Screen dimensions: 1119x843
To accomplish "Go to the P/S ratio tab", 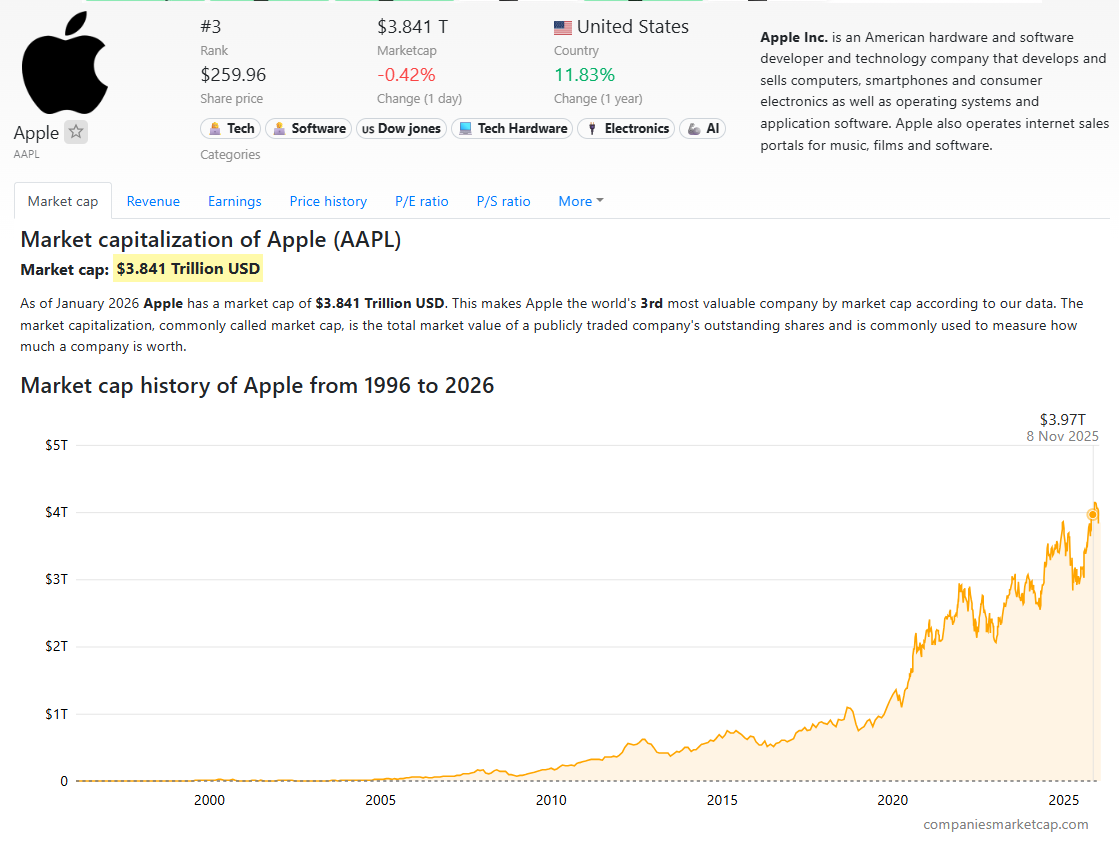I will [x=503, y=201].
